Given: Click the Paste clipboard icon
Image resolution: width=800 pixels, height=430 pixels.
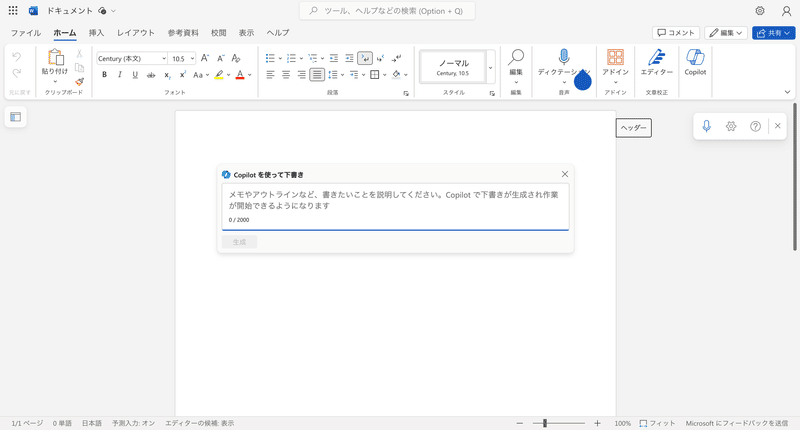Looking at the screenshot, I should pyautogui.click(x=55, y=57).
